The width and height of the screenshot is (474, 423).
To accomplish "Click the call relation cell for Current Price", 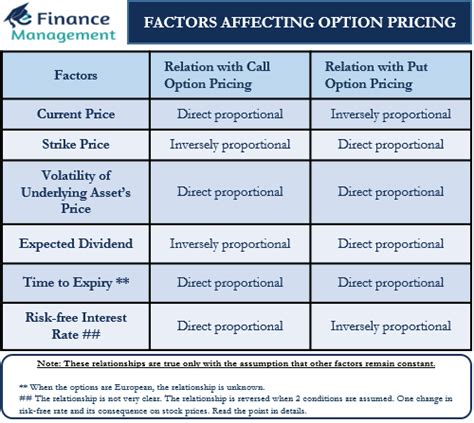I will [x=230, y=114].
